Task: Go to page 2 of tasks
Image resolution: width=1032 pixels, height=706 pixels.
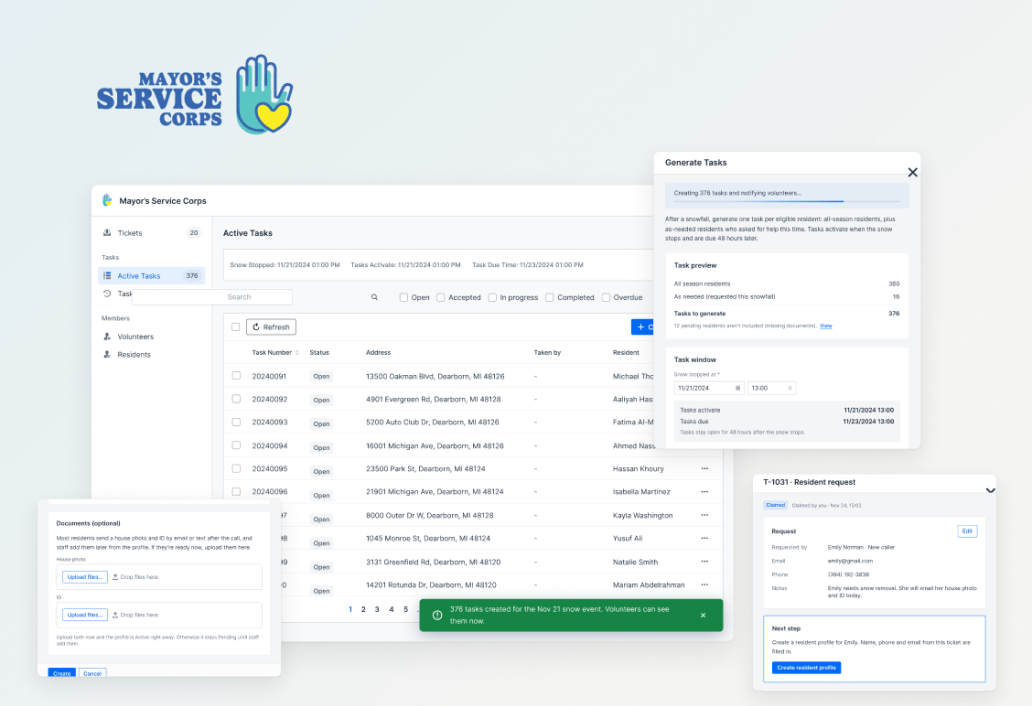Action: tap(363, 609)
